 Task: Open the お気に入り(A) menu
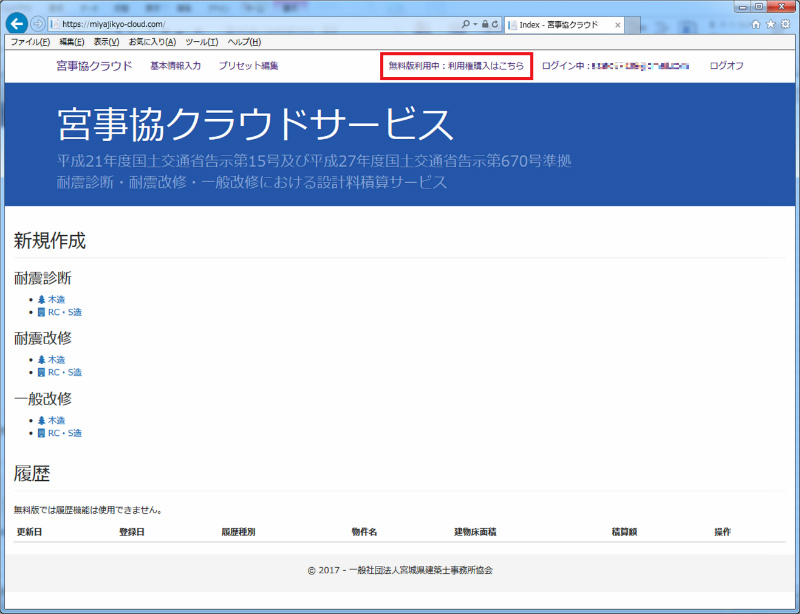point(152,42)
